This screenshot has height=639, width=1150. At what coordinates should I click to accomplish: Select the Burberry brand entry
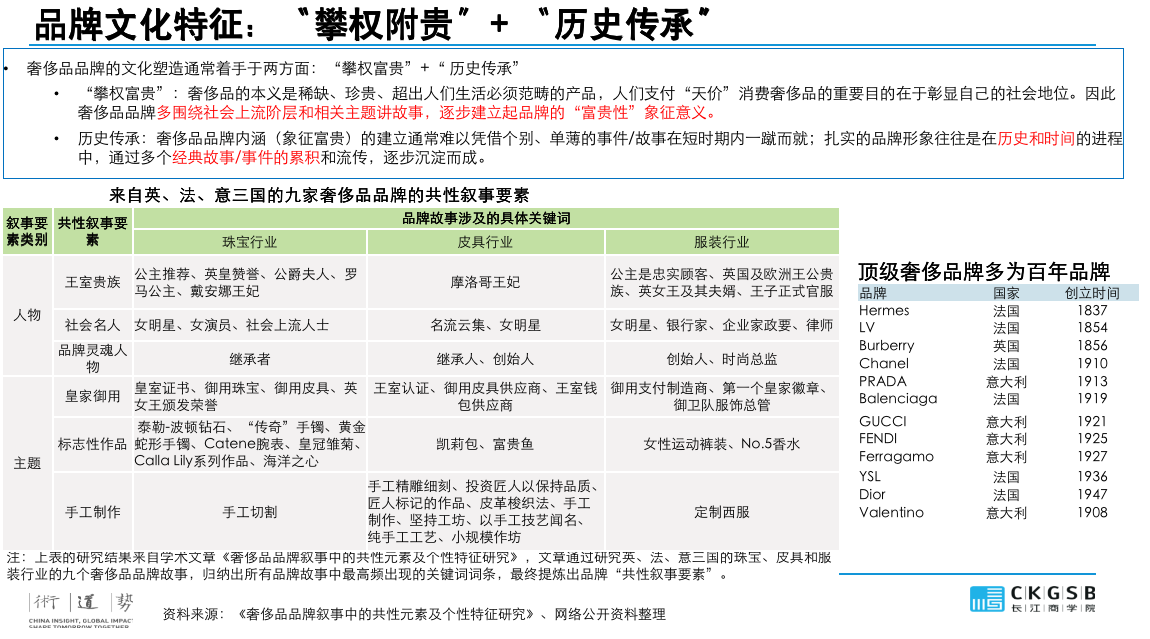(886, 345)
